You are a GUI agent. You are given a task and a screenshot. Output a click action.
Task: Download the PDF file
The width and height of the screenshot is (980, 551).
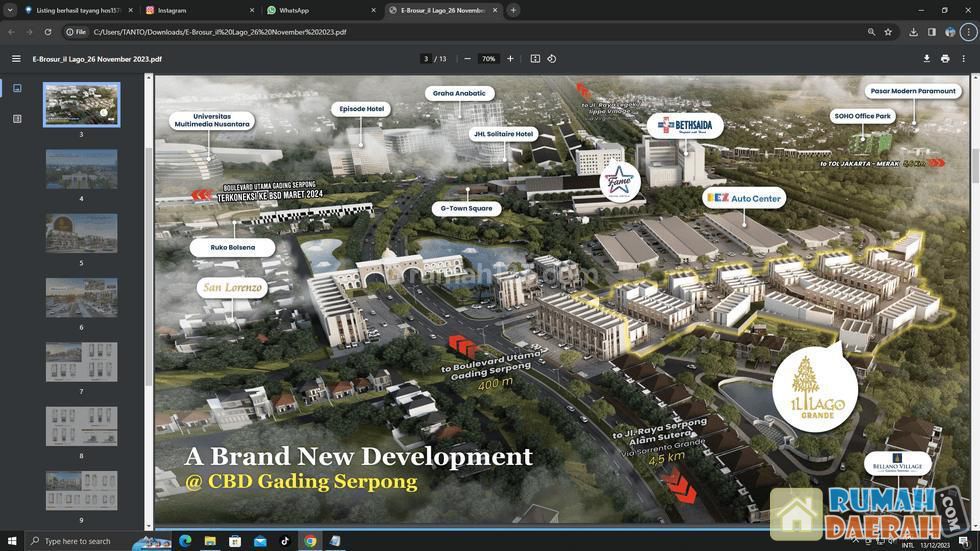tap(926, 59)
